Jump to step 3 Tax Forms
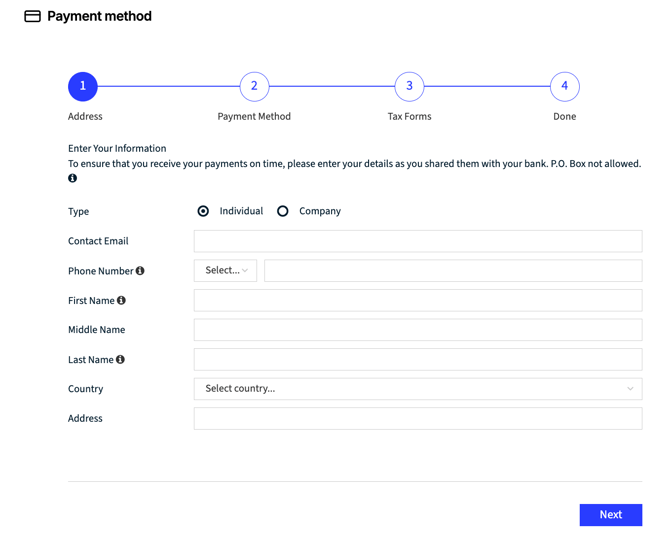Screen dimensions: 670x537 tap(409, 87)
